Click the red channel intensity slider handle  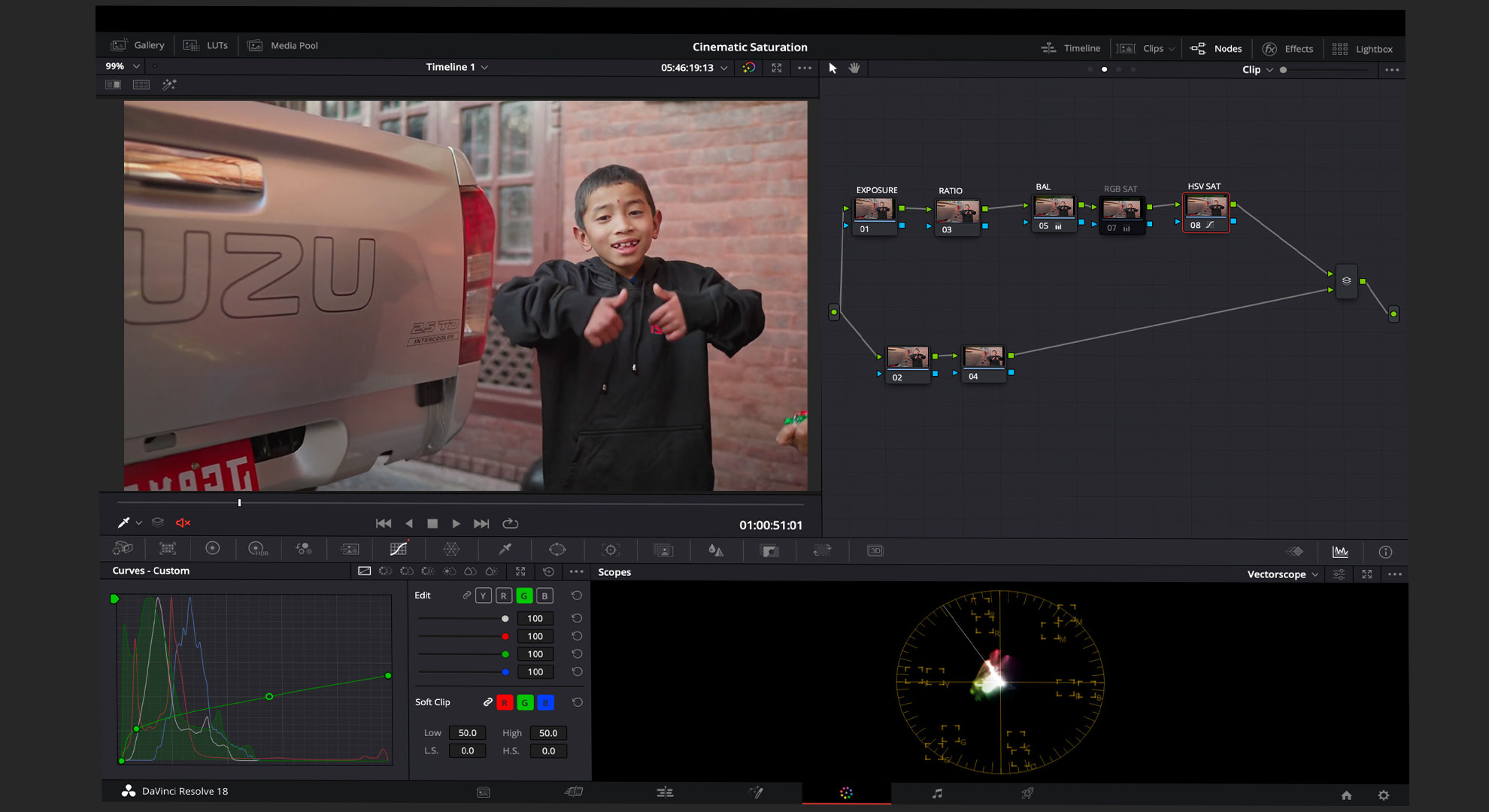pyautogui.click(x=505, y=636)
